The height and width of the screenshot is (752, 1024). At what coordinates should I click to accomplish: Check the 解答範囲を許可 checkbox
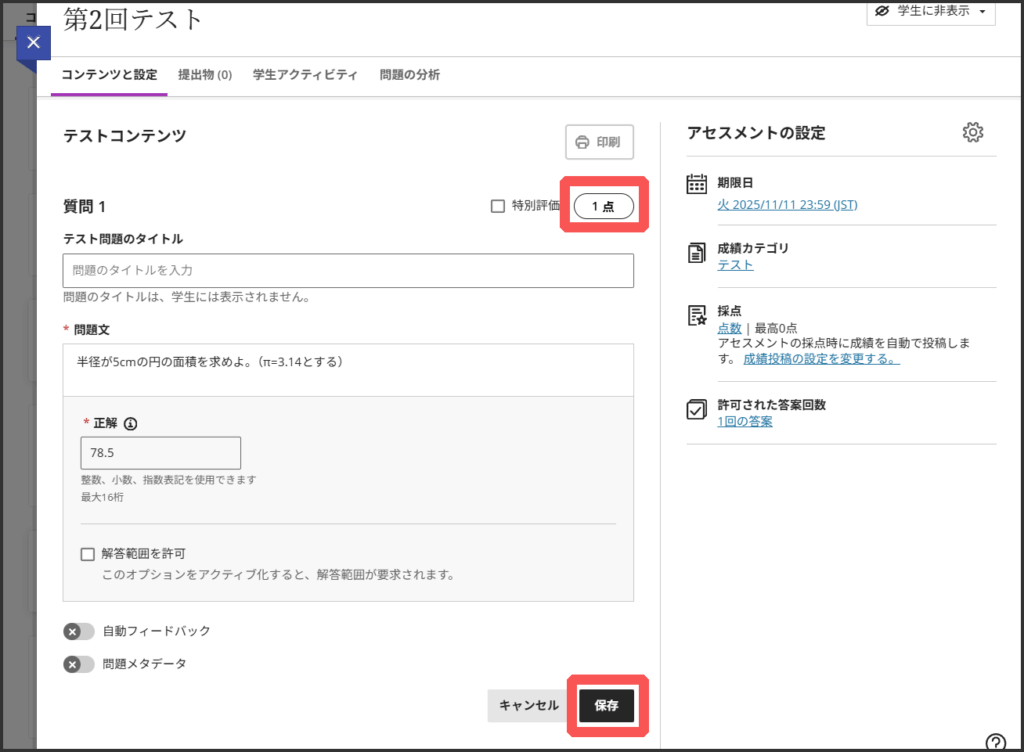(87, 554)
